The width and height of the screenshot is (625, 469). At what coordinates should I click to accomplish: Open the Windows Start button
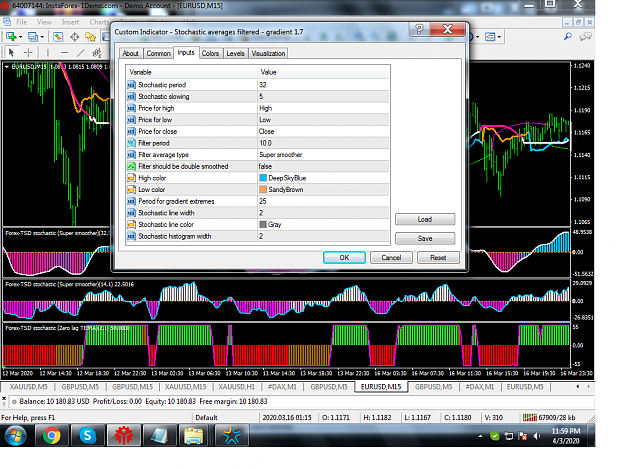point(16,435)
